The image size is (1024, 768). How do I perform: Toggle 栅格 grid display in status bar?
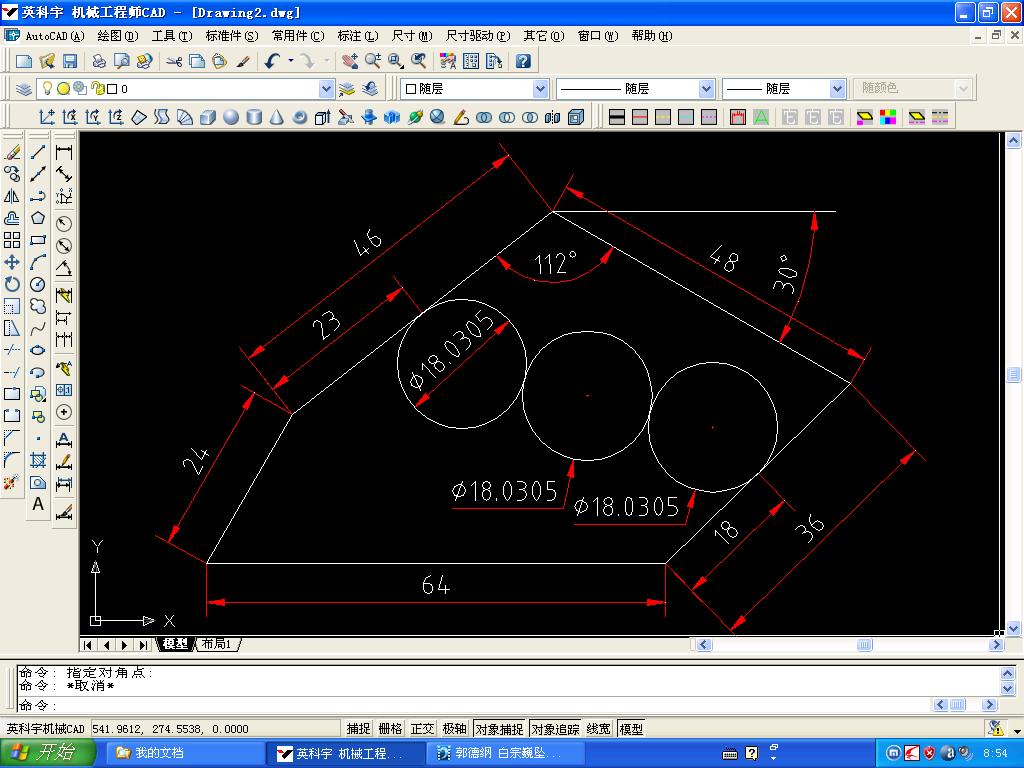click(x=391, y=729)
